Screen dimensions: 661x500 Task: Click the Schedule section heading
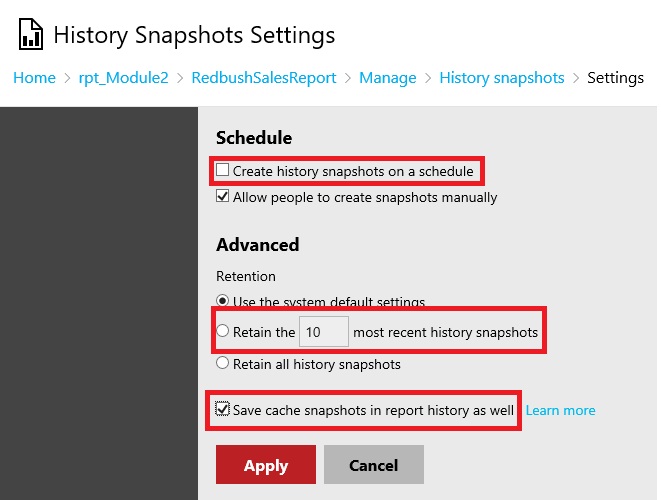point(254,138)
